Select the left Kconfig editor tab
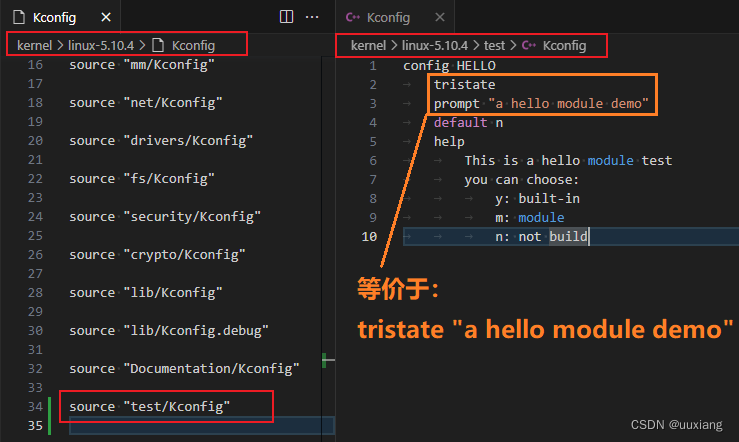Image resolution: width=739 pixels, height=442 pixels. point(60,17)
